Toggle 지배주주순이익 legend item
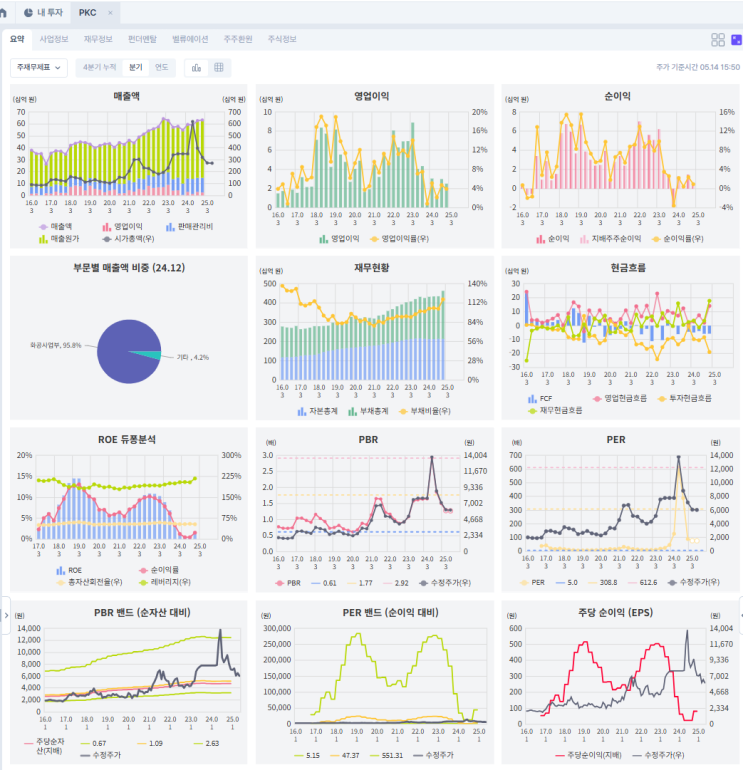743x770 pixels. point(610,239)
